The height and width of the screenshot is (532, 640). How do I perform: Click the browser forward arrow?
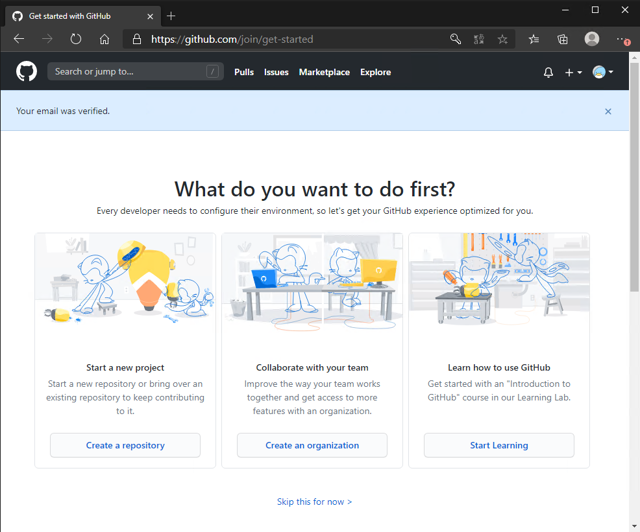point(47,39)
